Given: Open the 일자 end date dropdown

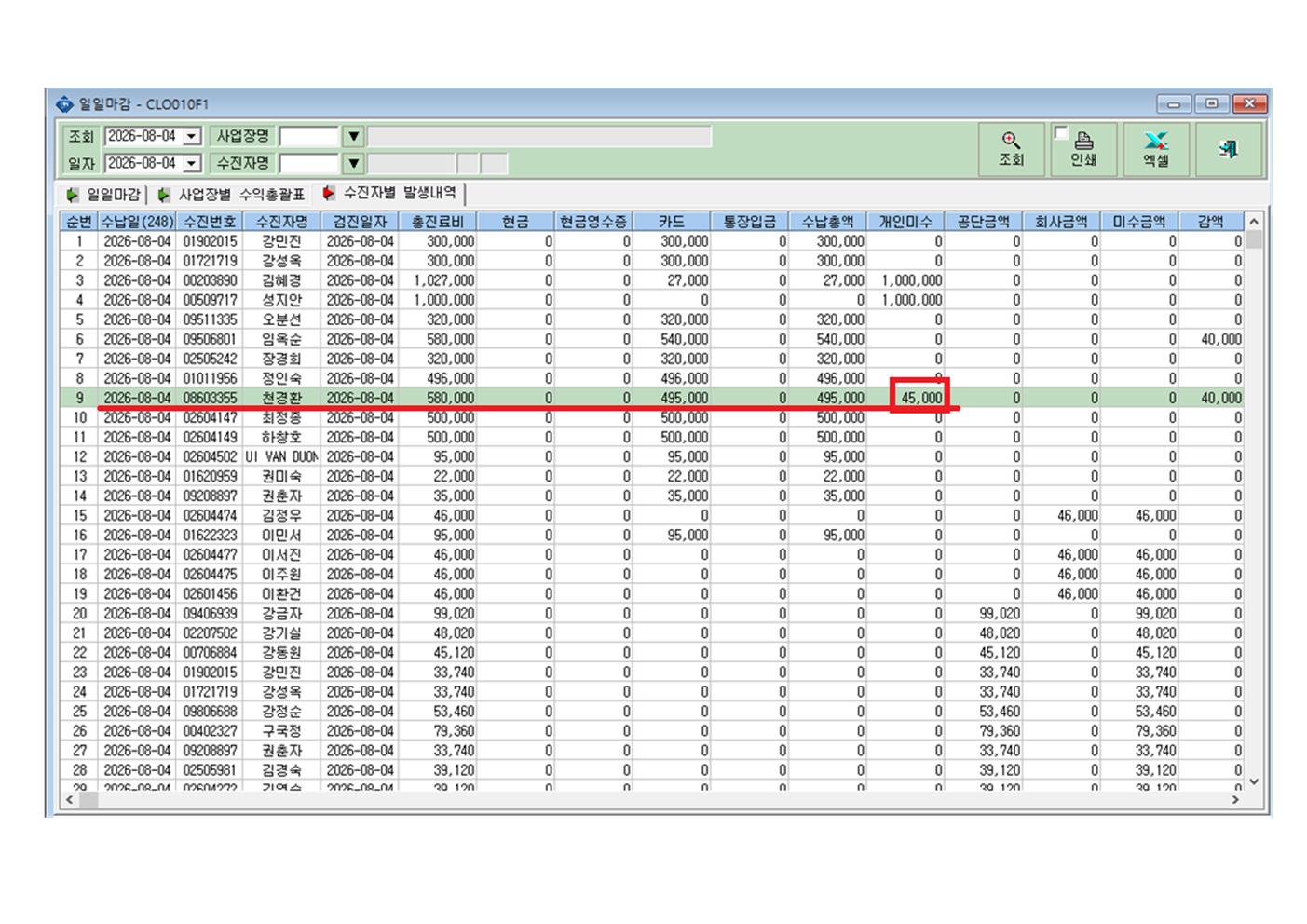Looking at the screenshot, I should pyautogui.click(x=192, y=164).
